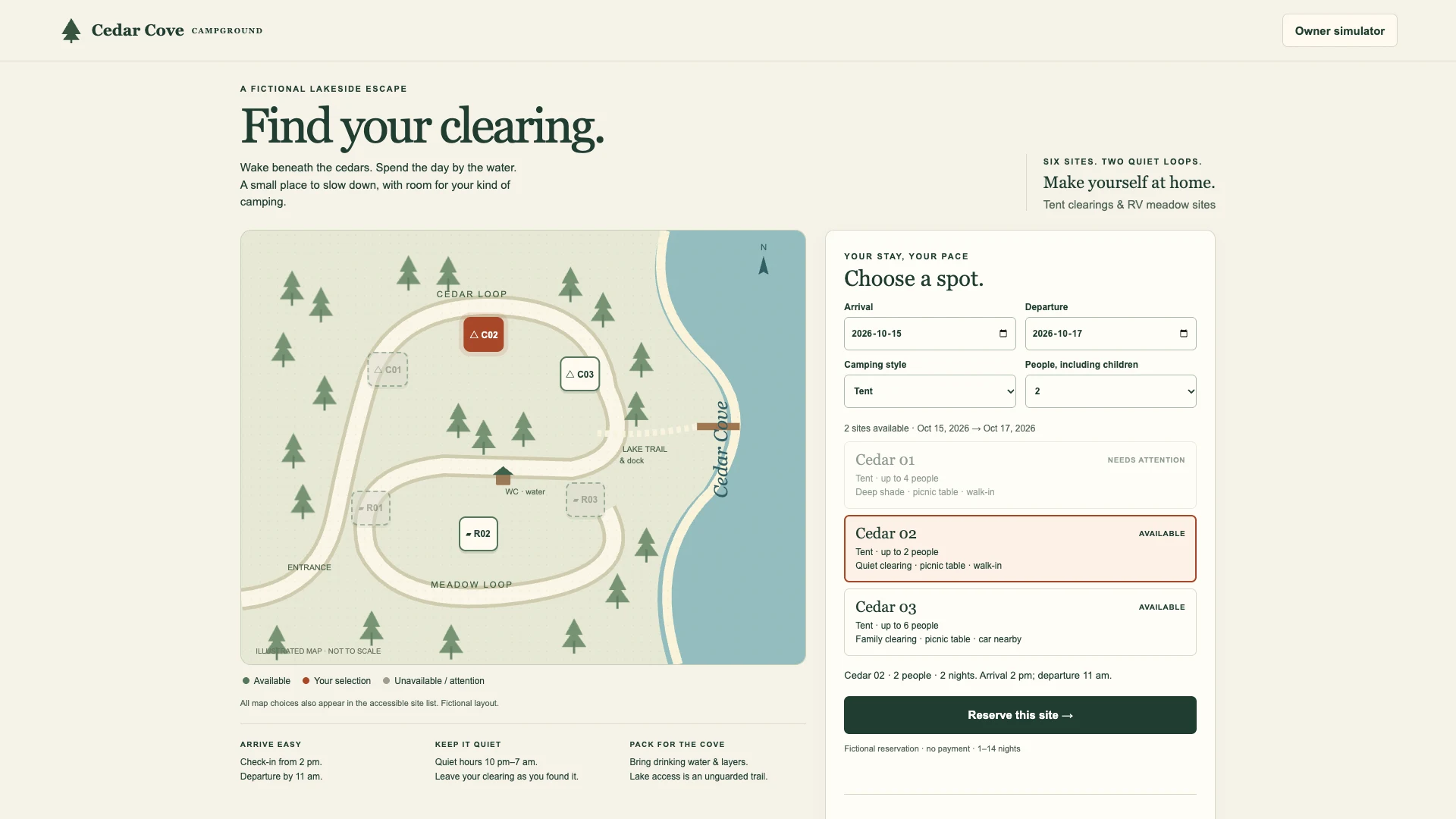The height and width of the screenshot is (819, 1456).
Task: Click Reserve this site button
Action: [1020, 715]
